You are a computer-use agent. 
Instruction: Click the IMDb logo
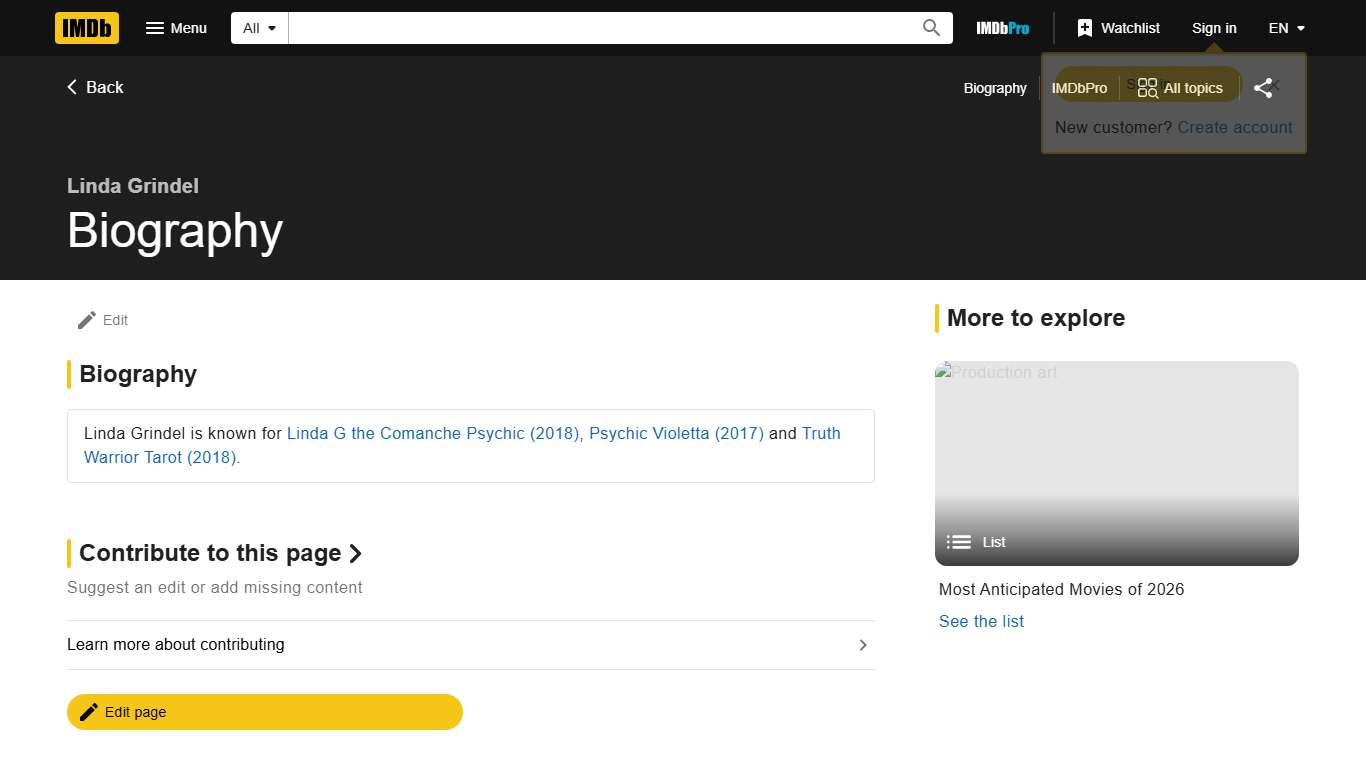point(87,28)
